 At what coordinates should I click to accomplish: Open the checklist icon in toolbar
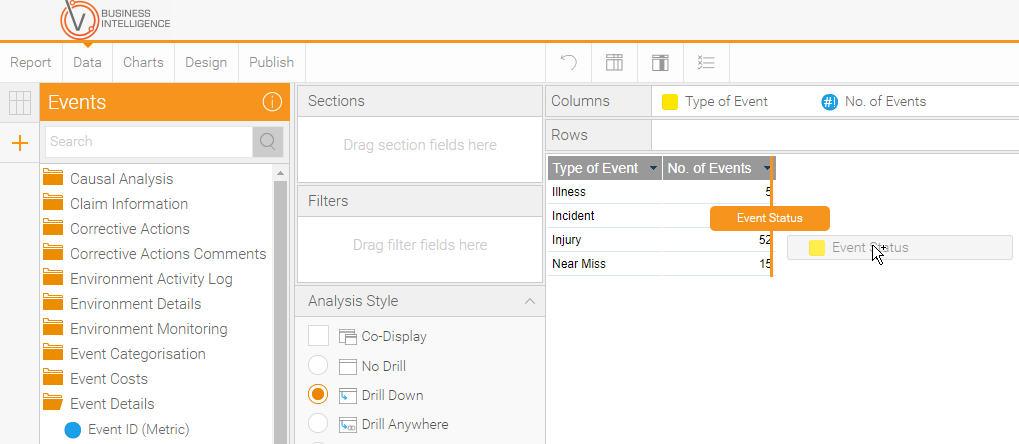tap(706, 62)
